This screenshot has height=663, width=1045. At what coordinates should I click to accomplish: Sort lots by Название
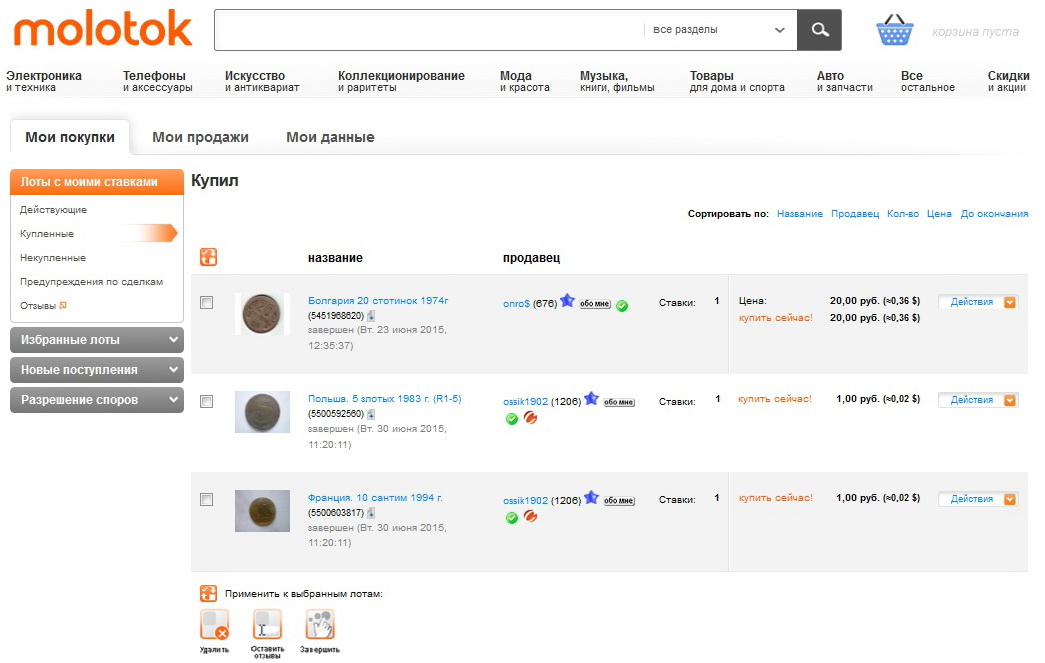coord(800,214)
